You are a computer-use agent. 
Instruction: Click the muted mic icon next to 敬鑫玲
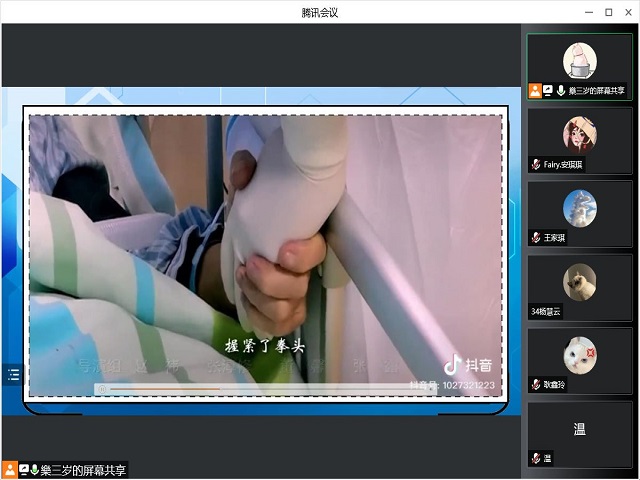[536, 384]
